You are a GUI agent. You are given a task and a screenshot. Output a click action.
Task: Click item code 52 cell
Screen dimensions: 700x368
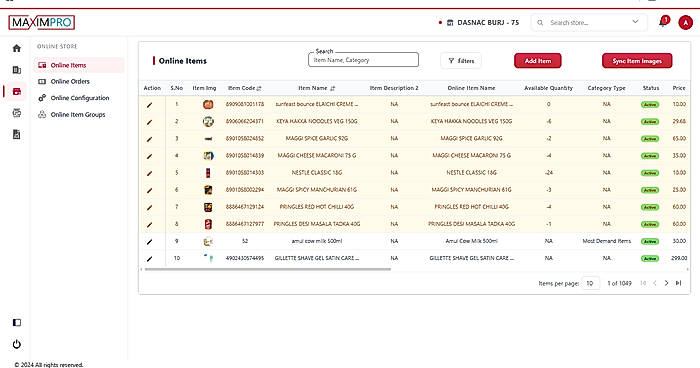coord(245,241)
